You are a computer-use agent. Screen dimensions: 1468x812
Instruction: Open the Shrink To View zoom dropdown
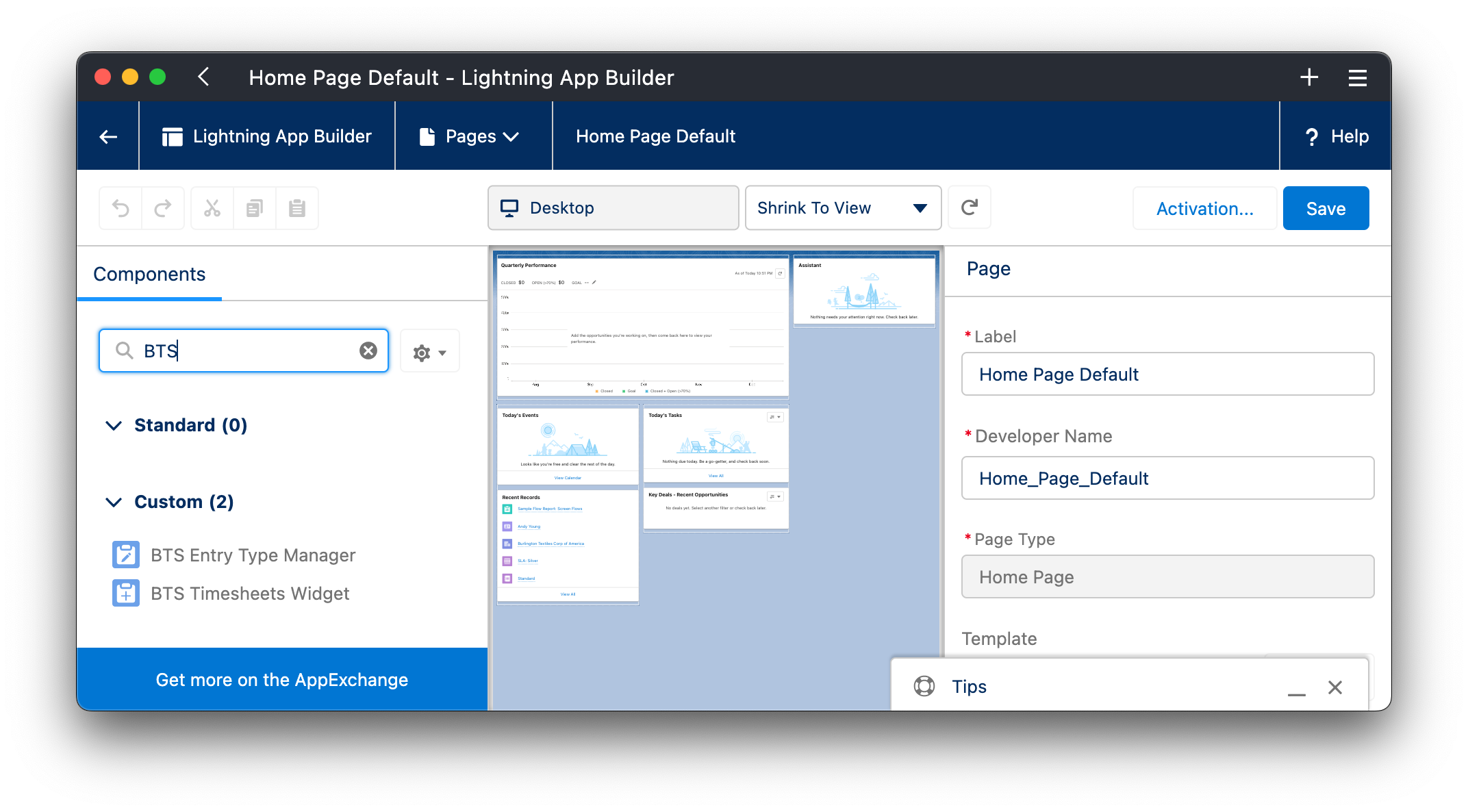pos(844,207)
